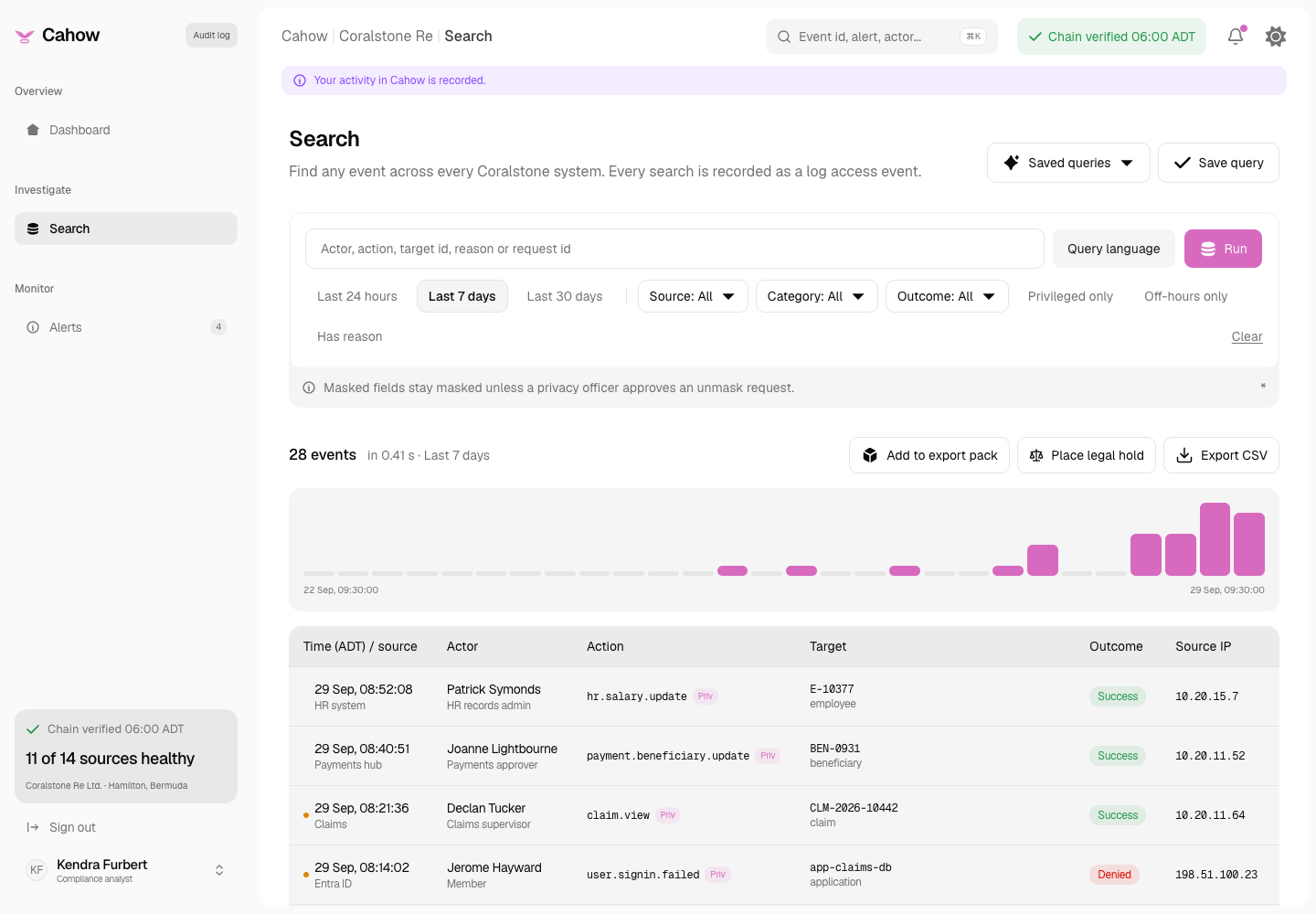This screenshot has height=914, width=1316.
Task: Click Priv badge on hr.salary.update
Action: point(706,696)
